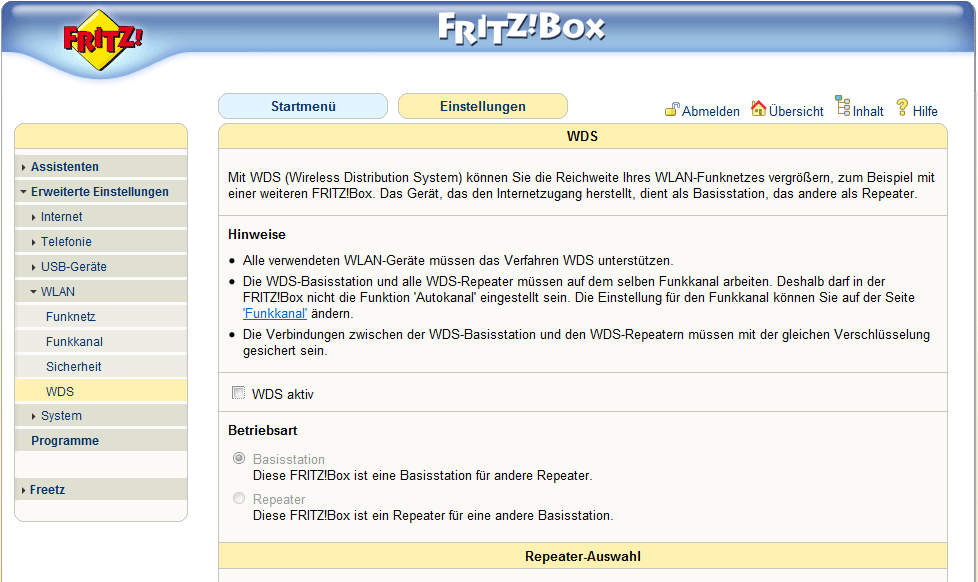Click the FRITZ!Box title banner
978x582 pixels.
tap(521, 29)
